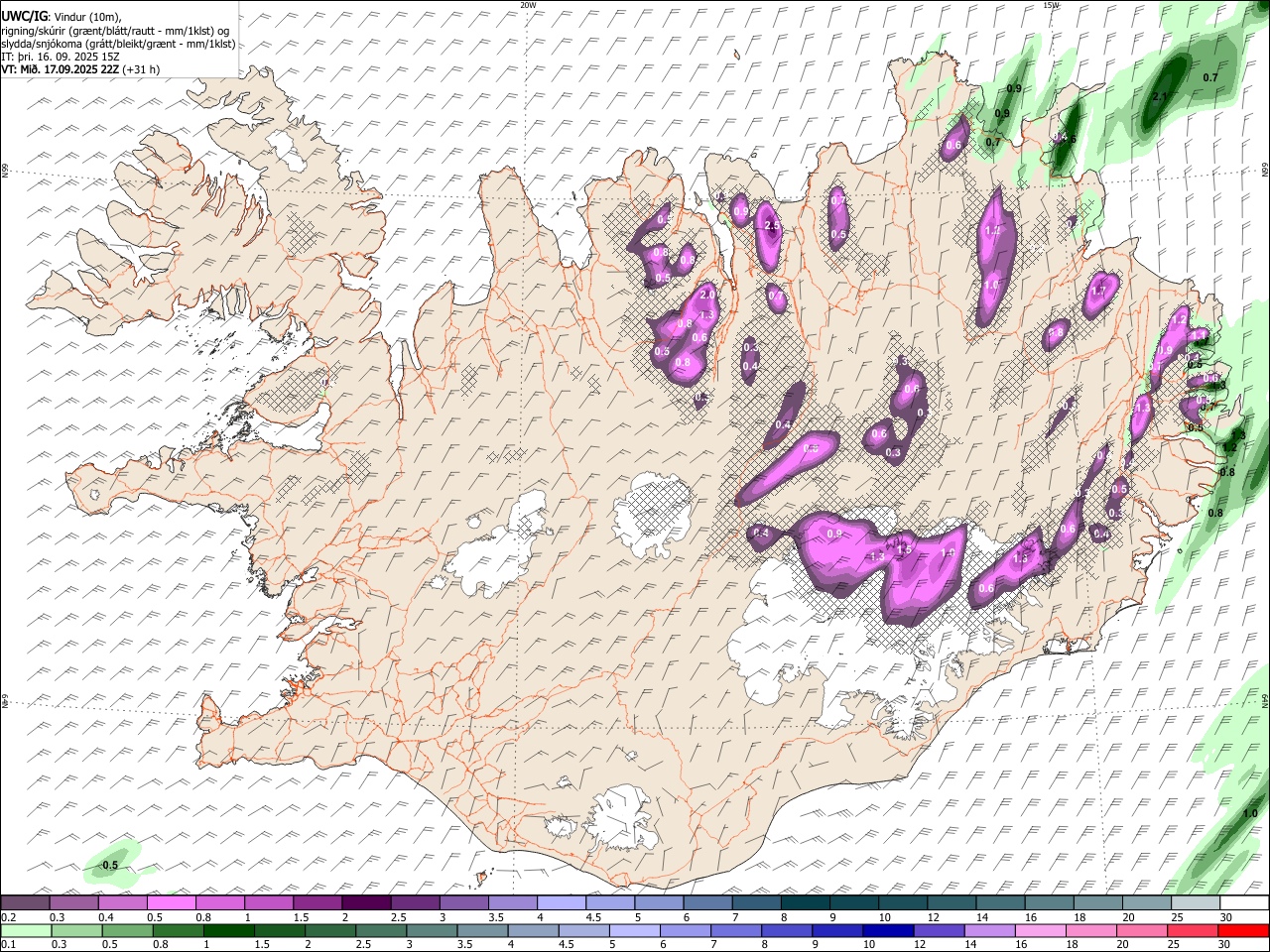Click the 'rigning/skúrir' legend description line

coord(115,31)
